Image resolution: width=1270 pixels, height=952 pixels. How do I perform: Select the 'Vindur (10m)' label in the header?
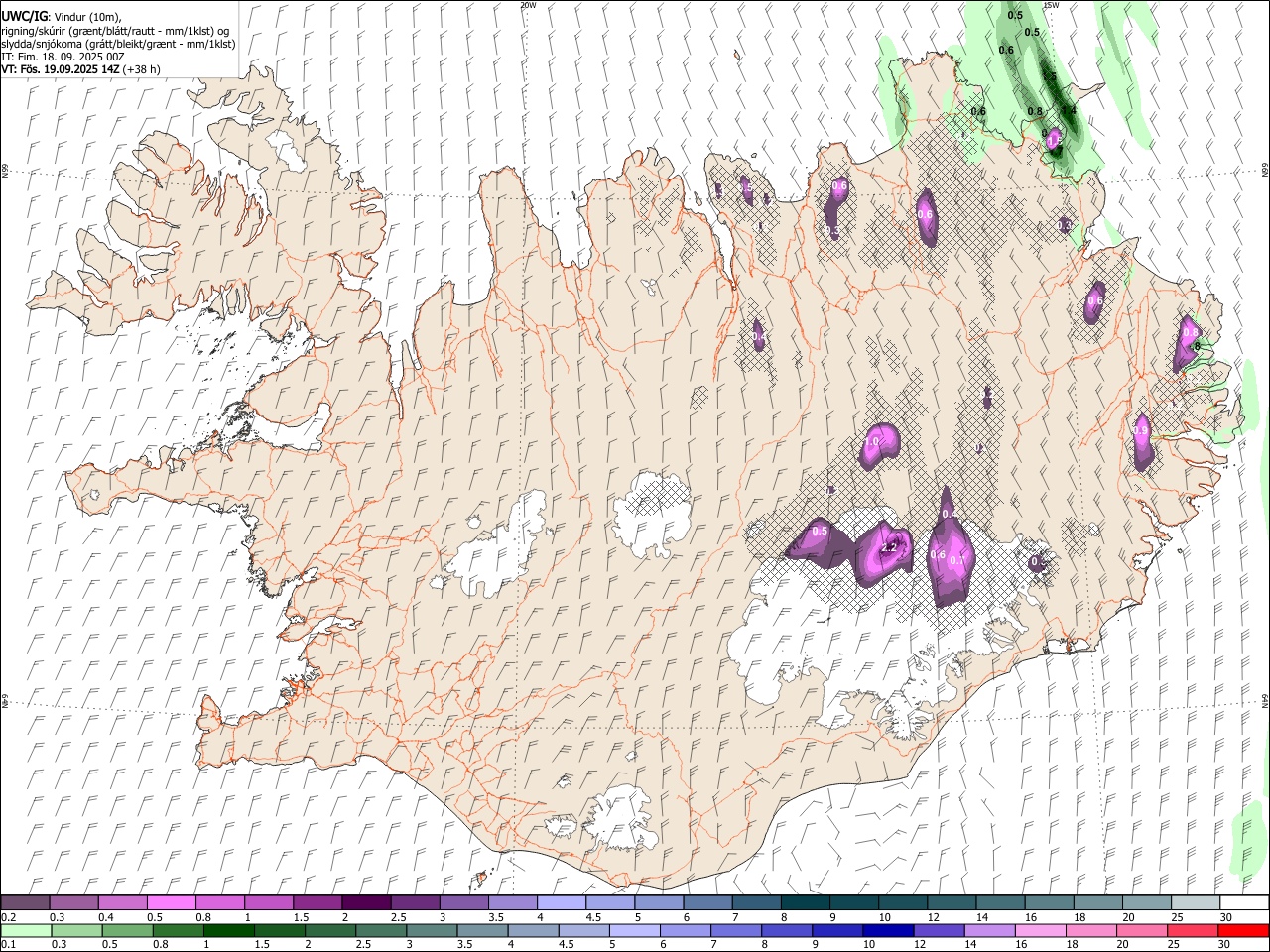coord(86,16)
